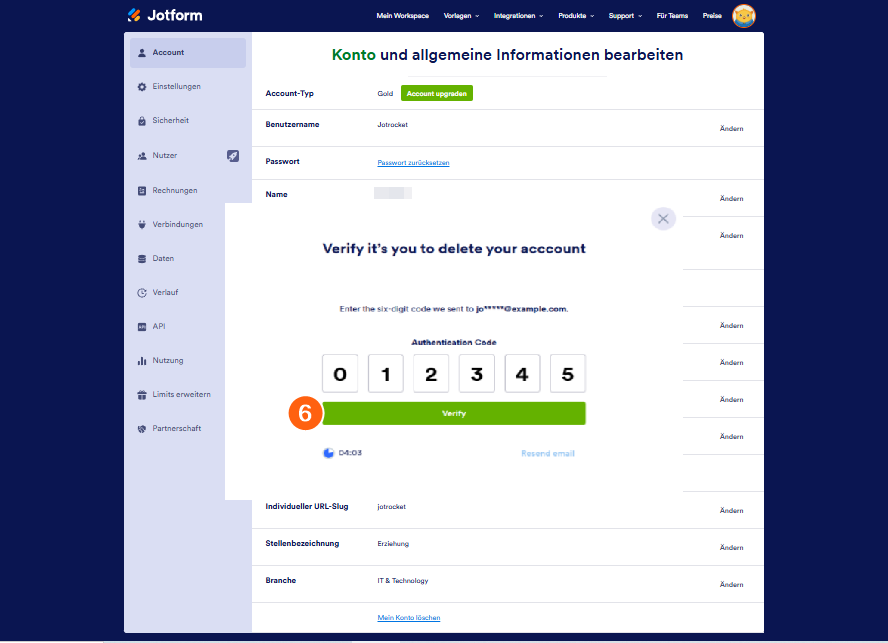The height and width of the screenshot is (643, 888).
Task: Expand the Vorlagen dropdown menu
Action: (x=461, y=16)
